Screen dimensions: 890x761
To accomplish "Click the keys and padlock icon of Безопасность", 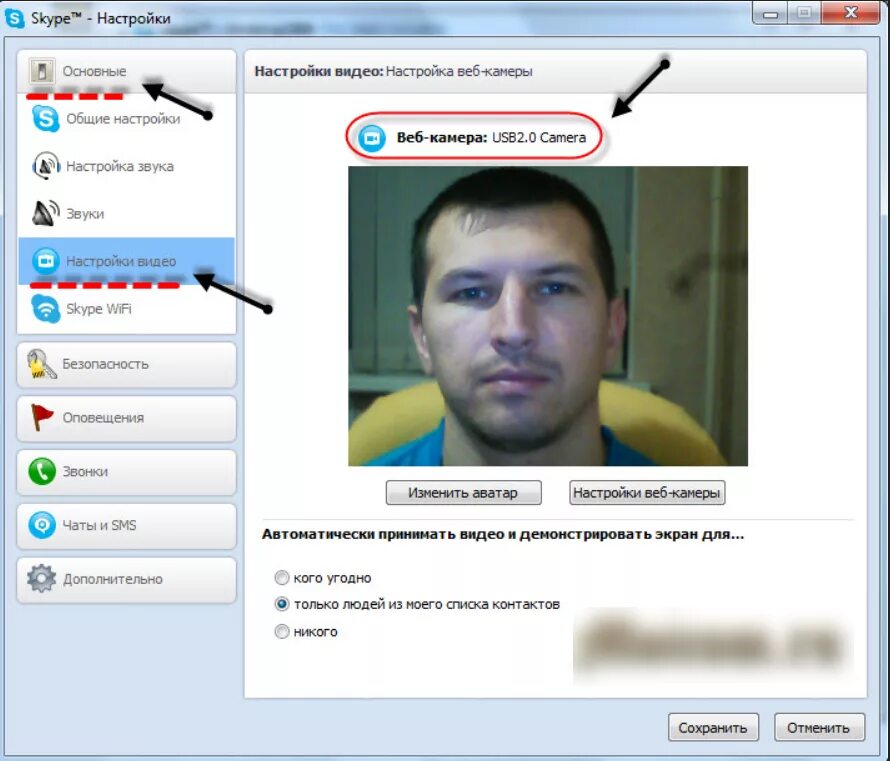I will point(41,364).
